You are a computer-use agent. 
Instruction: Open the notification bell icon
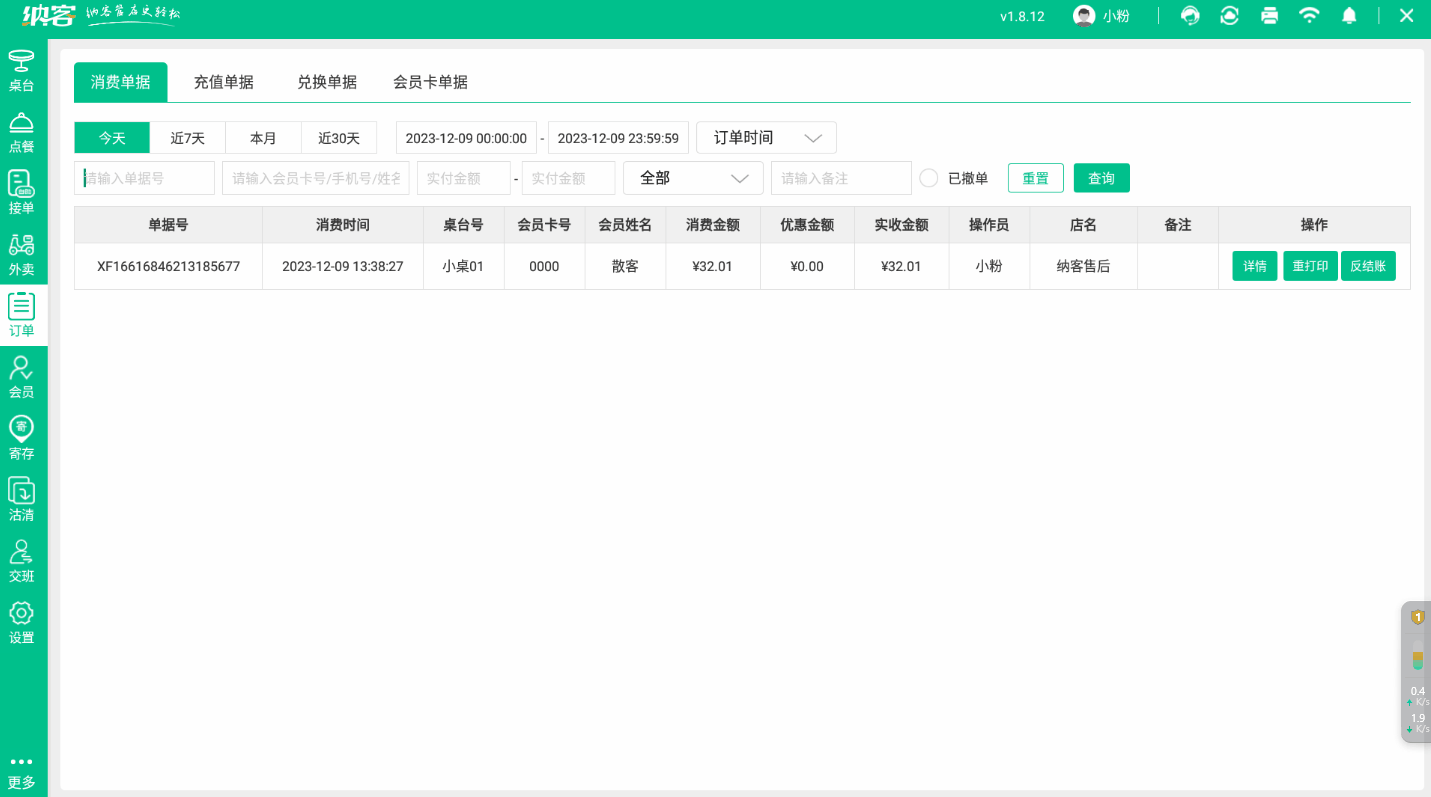click(1349, 16)
